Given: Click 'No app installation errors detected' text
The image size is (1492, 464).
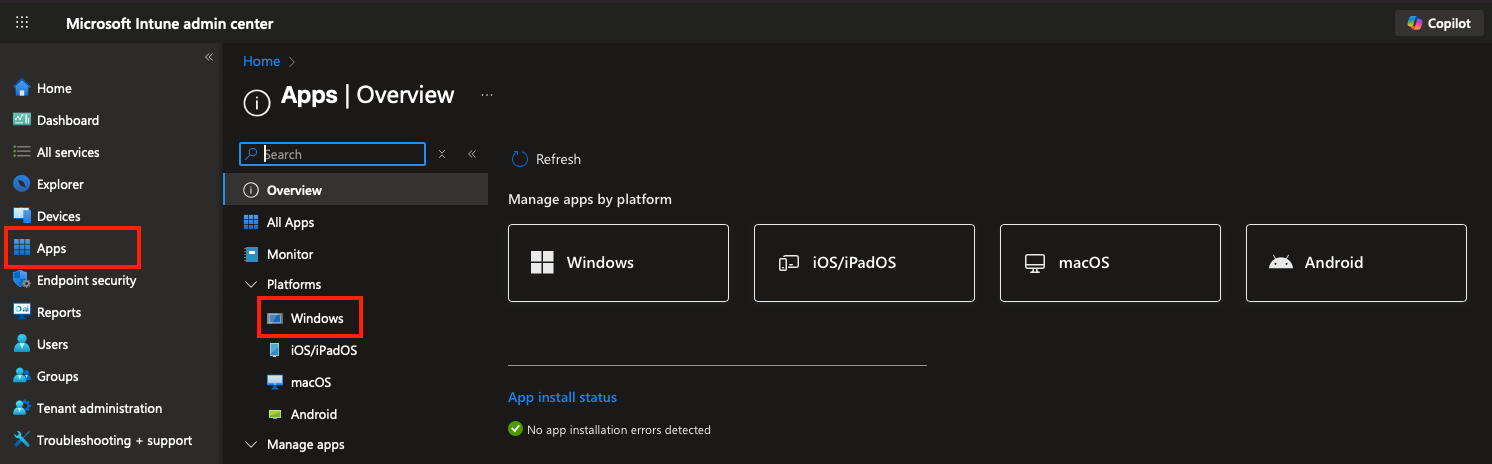Looking at the screenshot, I should point(619,430).
